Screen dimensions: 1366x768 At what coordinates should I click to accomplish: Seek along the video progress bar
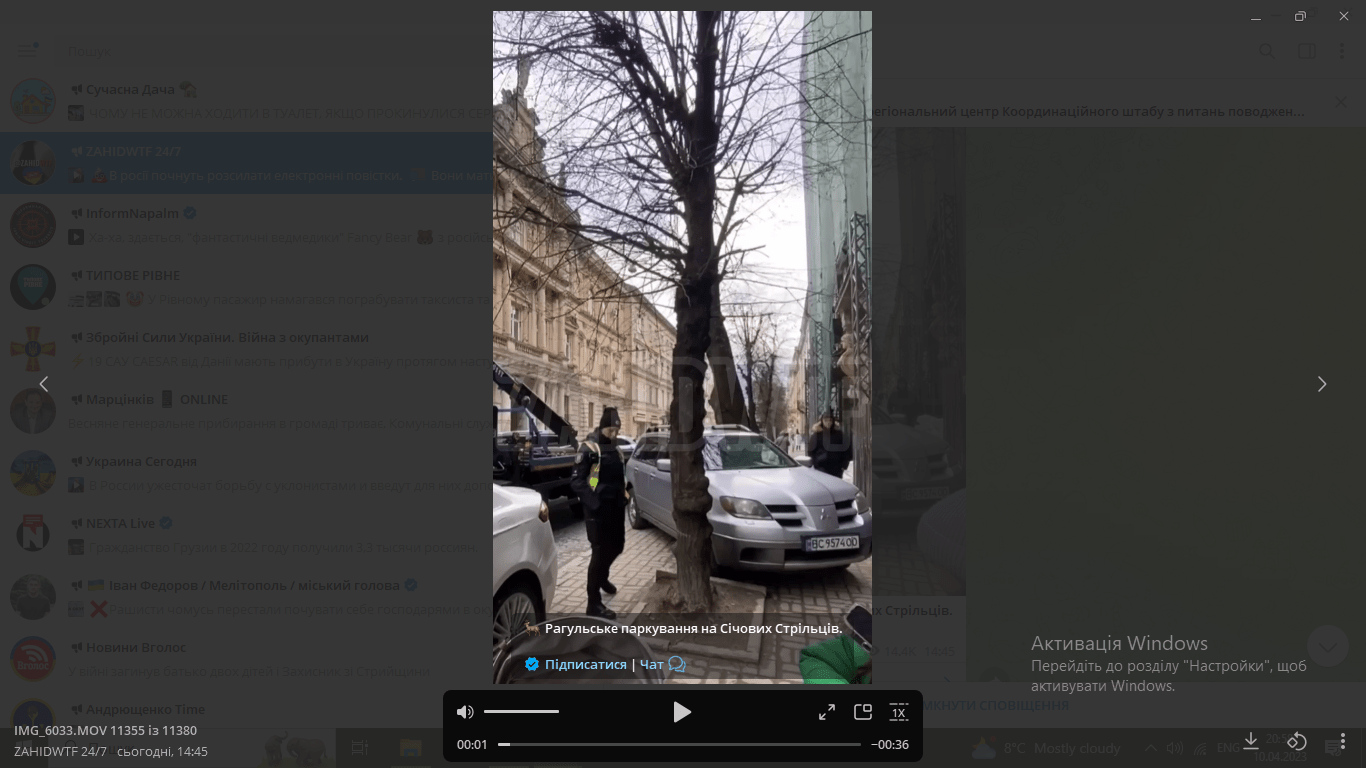[679, 744]
